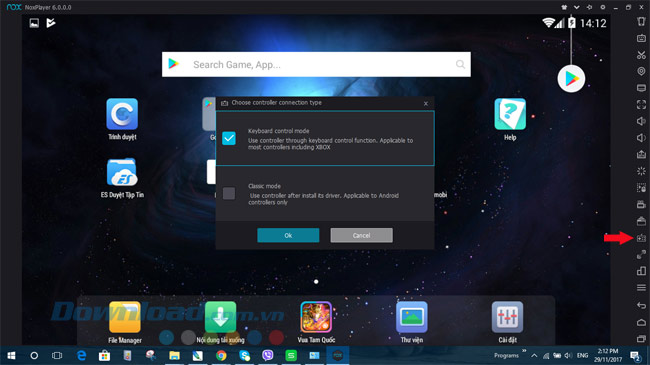Click the taskbar clock 2:12 PM
Image resolution: width=650 pixels, height=365 pixels.
[x=608, y=355]
